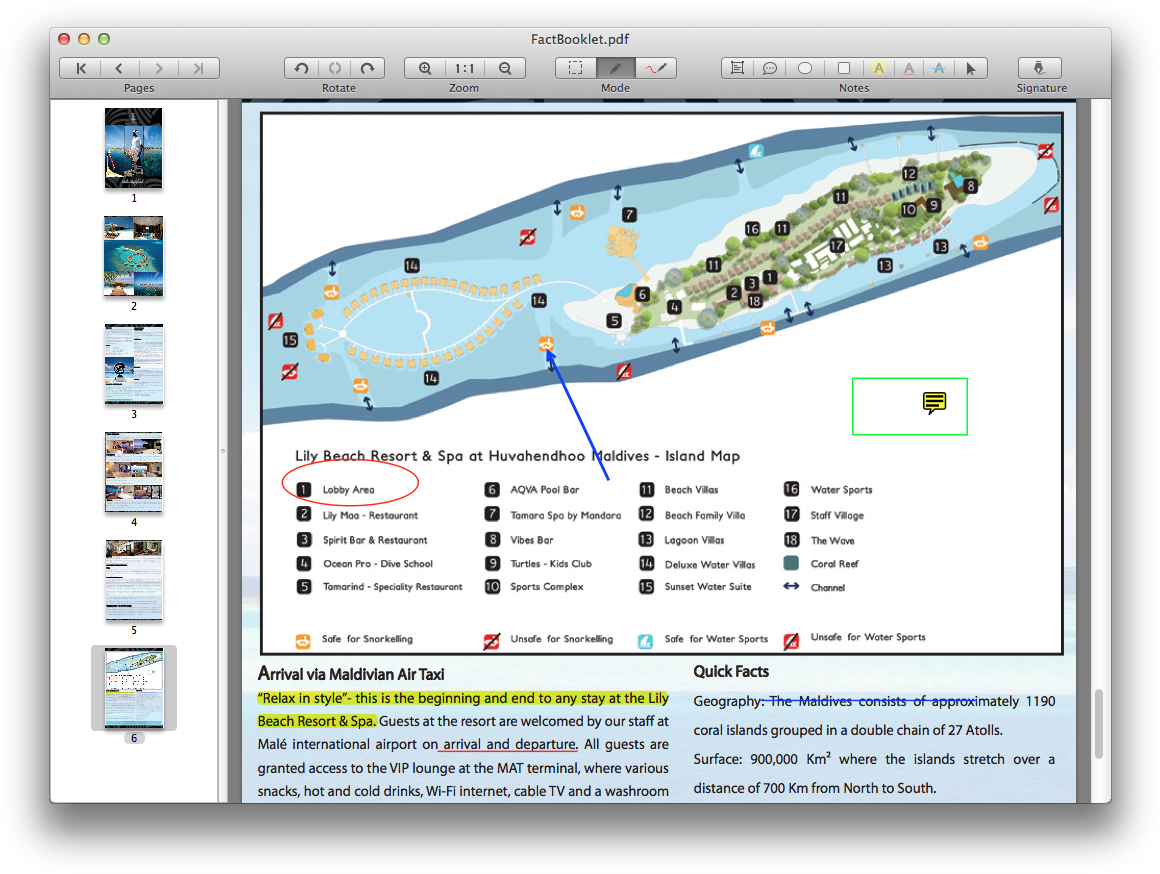Screen dimensions: 1160x874
Task: Activate the signature drawing mode
Action: (656, 68)
